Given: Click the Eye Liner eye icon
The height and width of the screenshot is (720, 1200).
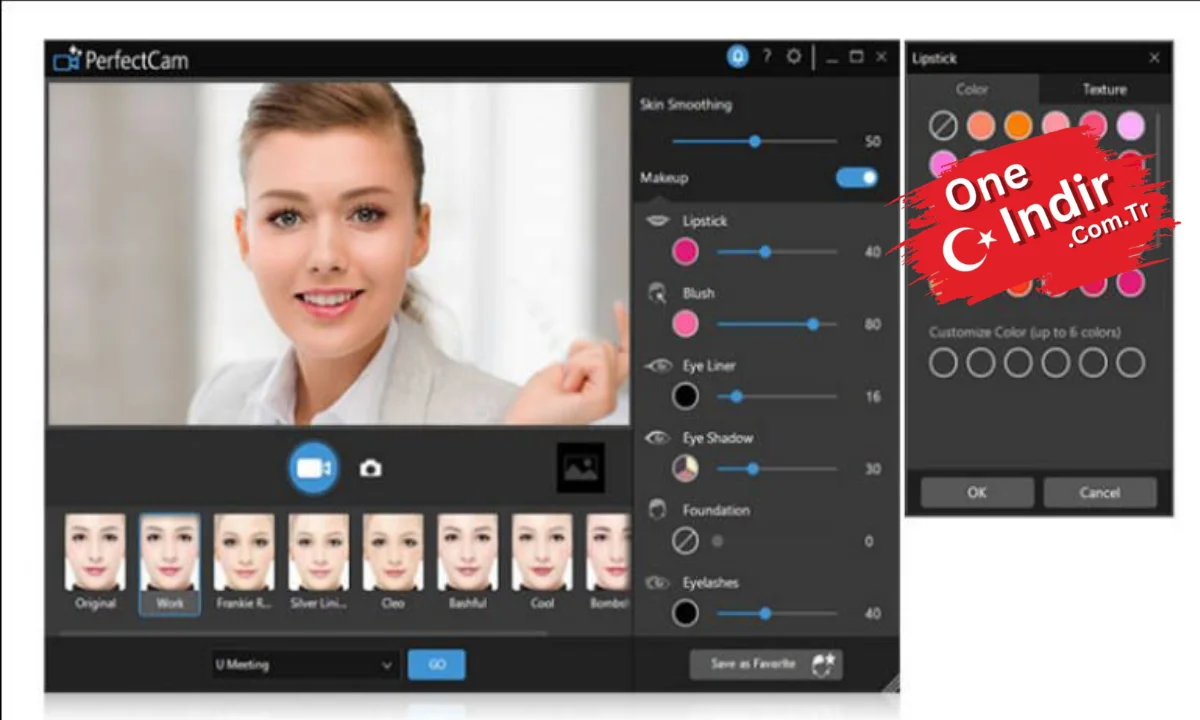Looking at the screenshot, I should point(658,366).
